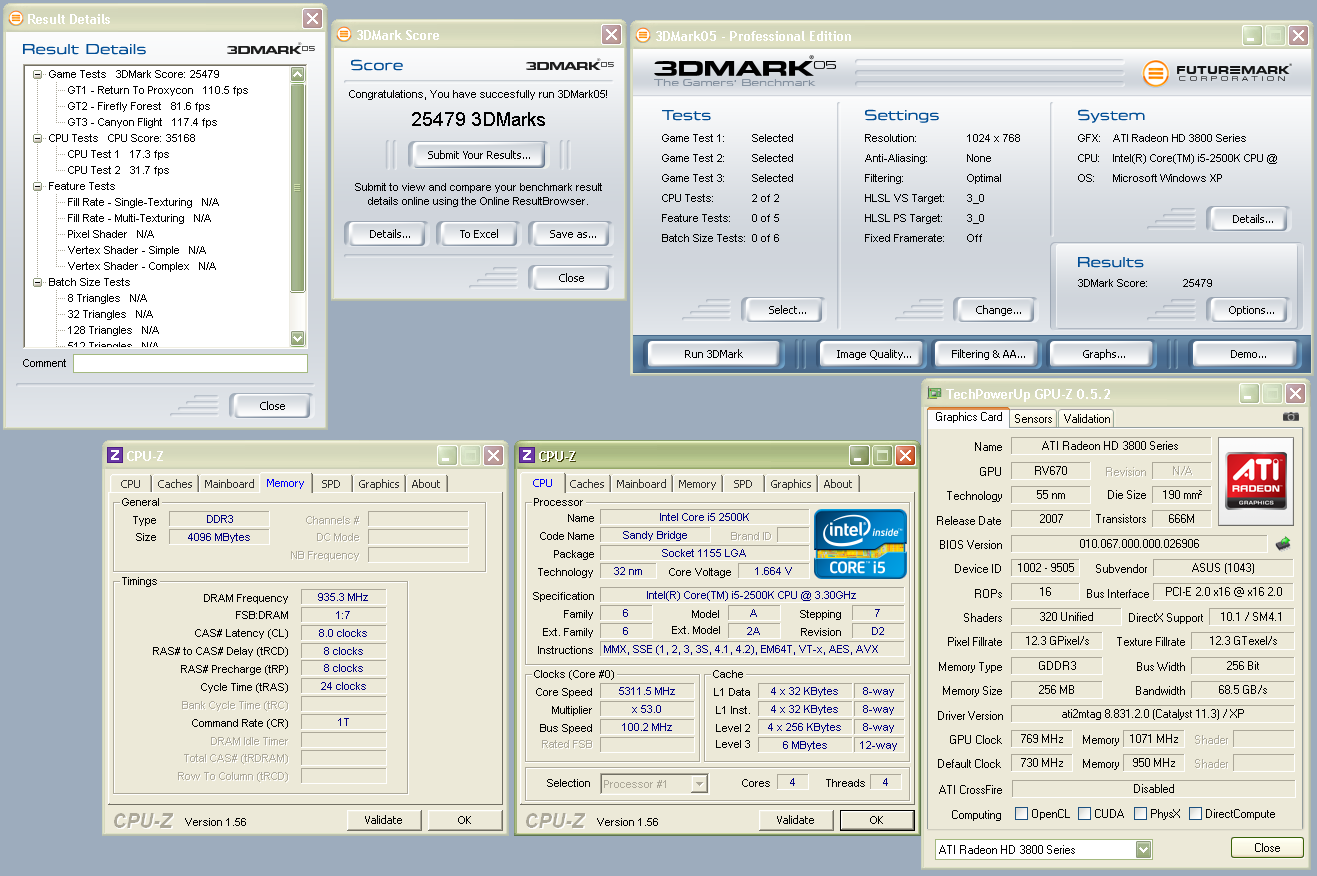Click Options button under Results
Viewport: 1317px width, 876px height.
[x=1251, y=310]
